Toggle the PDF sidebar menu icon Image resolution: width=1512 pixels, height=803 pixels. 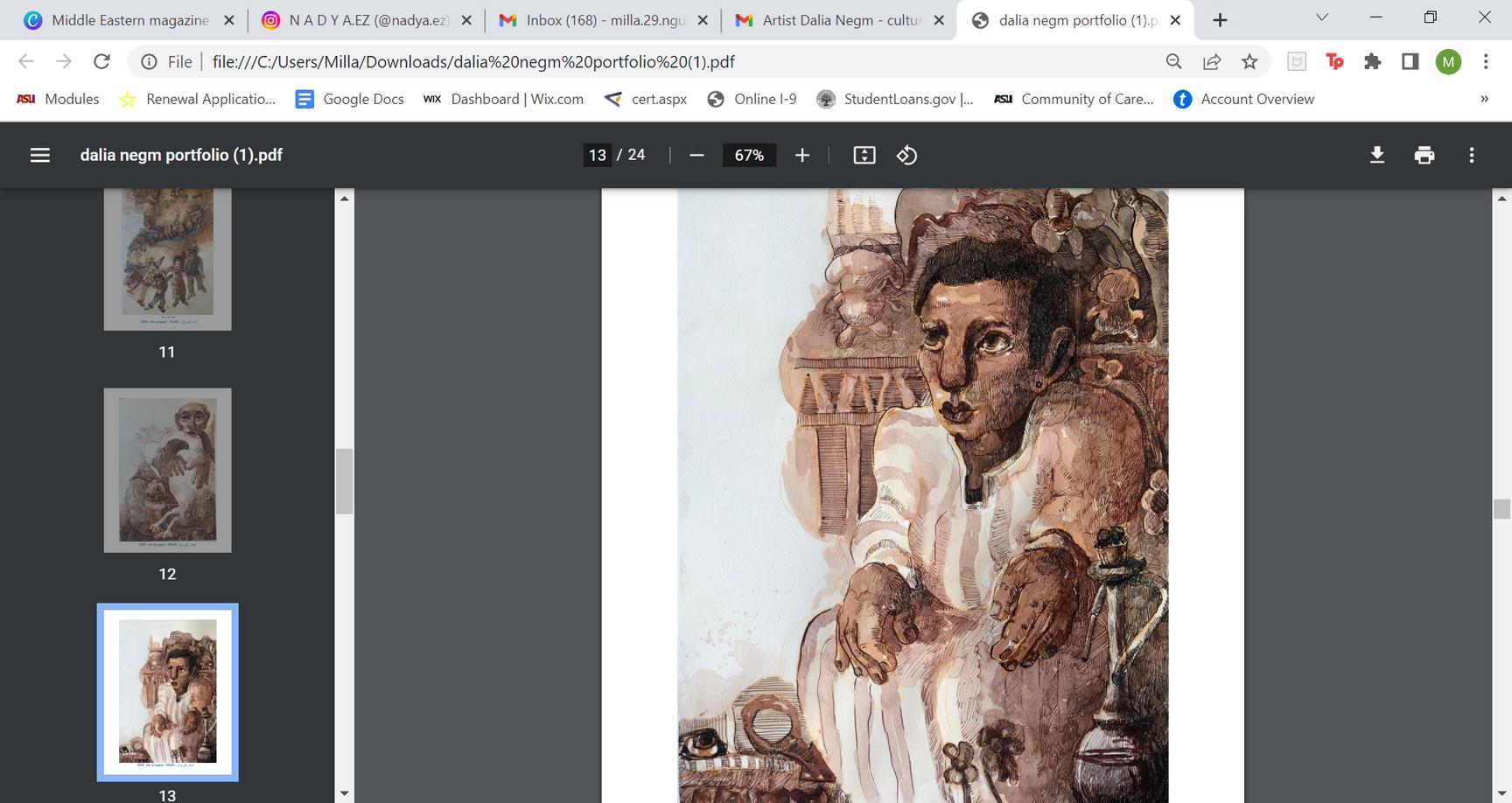point(40,155)
